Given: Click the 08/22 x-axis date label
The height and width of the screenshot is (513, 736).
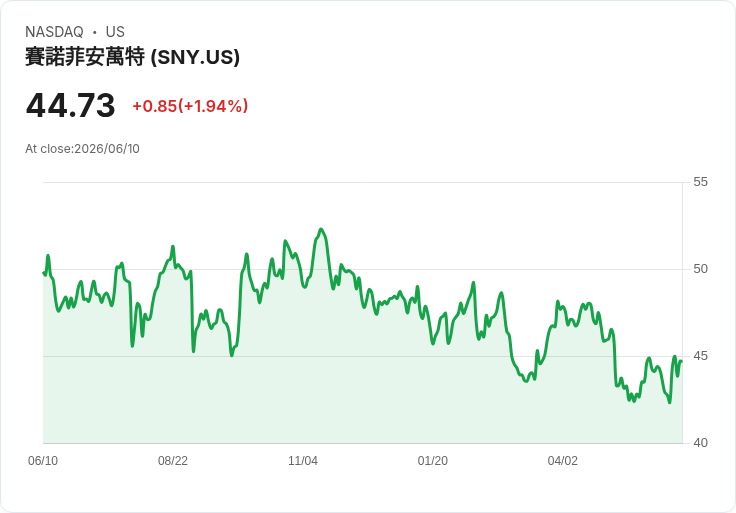Looking at the screenshot, I should coord(173,461).
